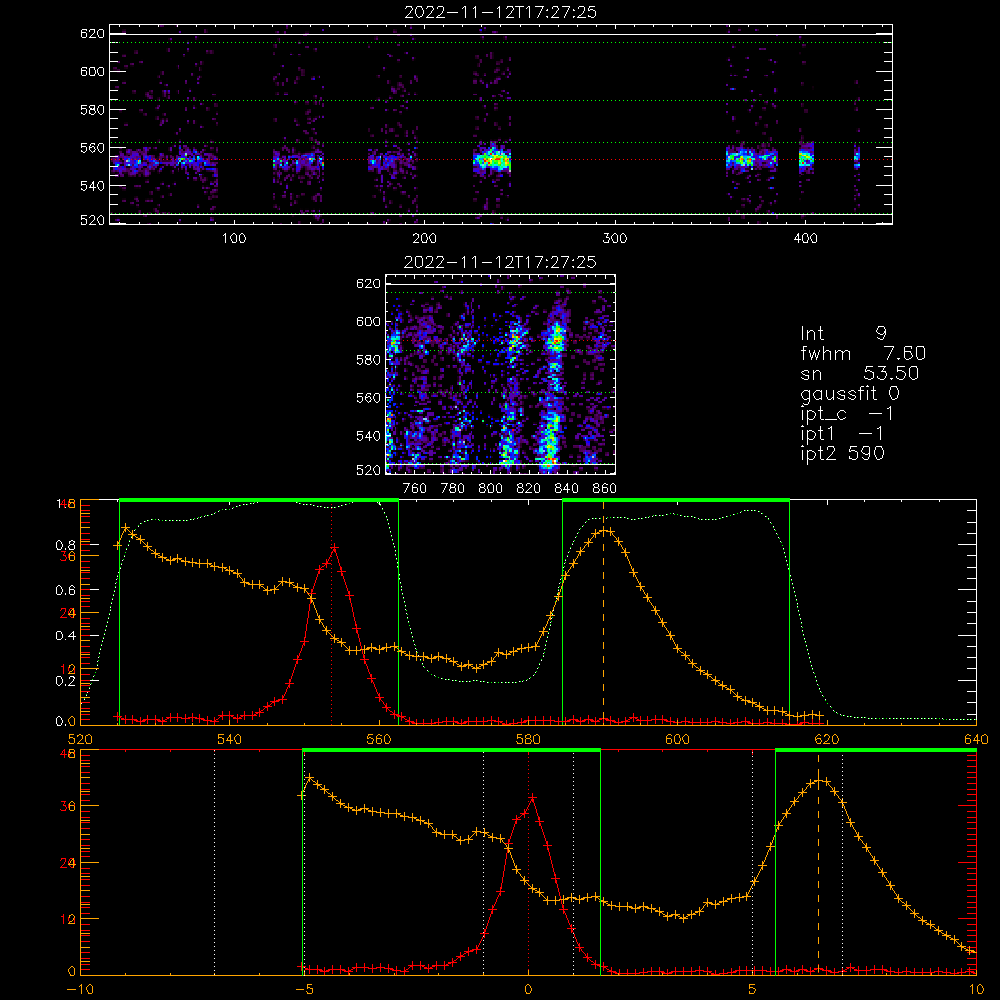Select the 'Int 9' readout
The width and height of the screenshot is (1000, 1000).
[x=843, y=333]
